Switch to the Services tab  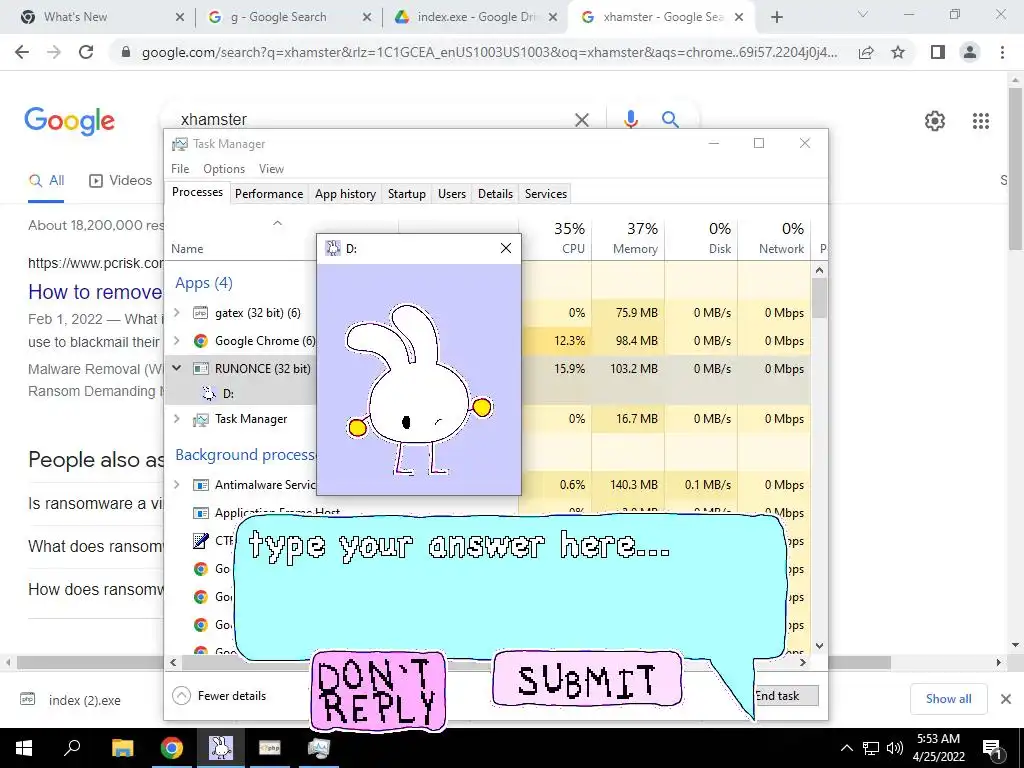coord(546,194)
